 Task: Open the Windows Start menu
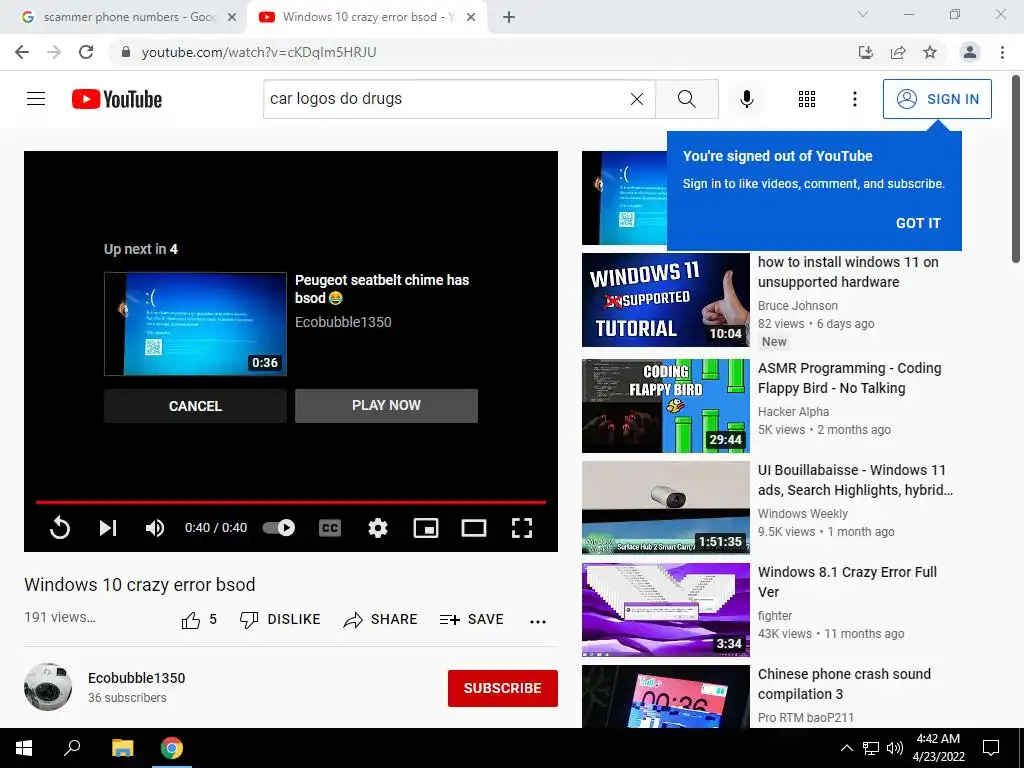click(x=24, y=748)
